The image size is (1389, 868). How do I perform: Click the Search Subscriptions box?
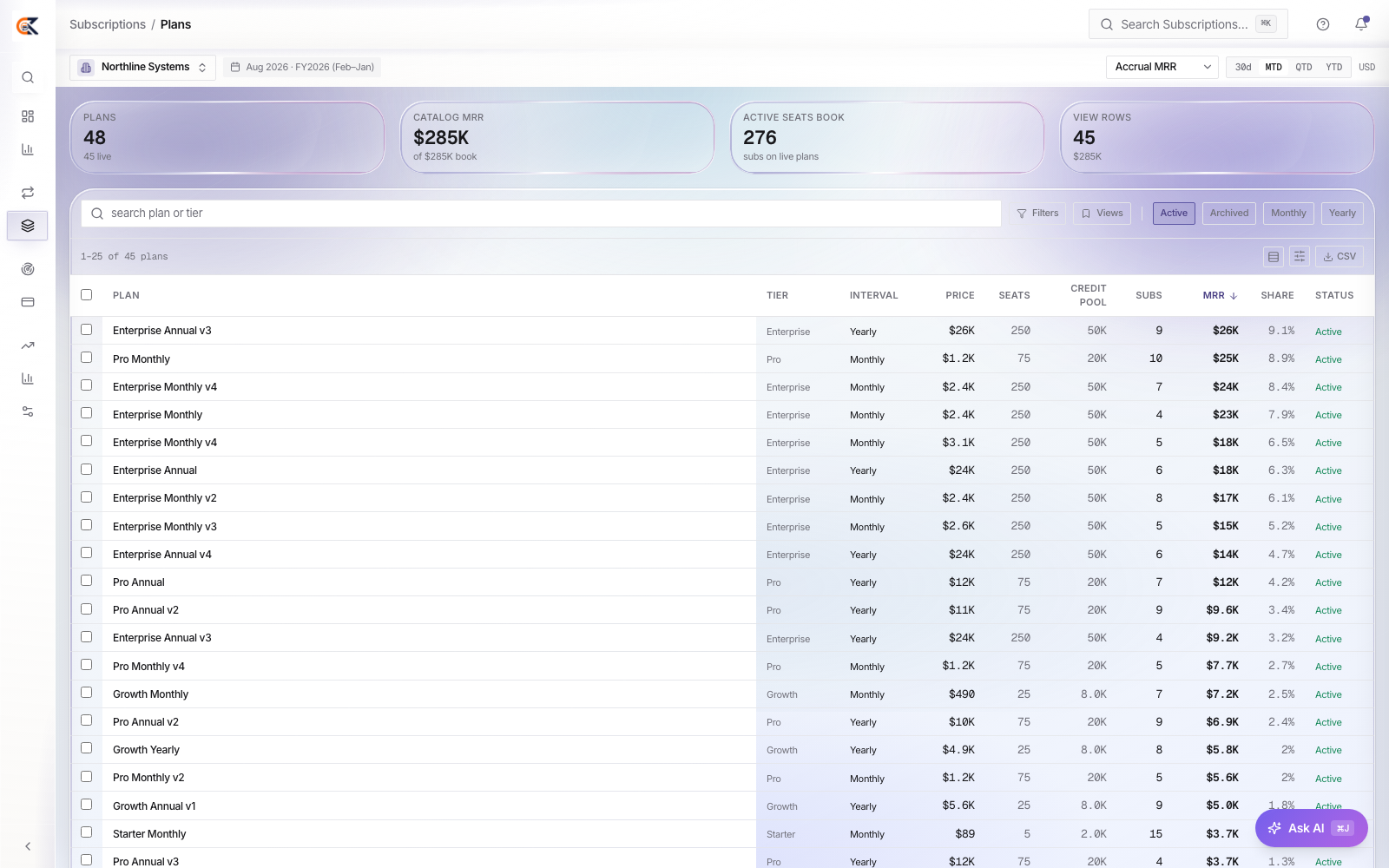click(1188, 24)
